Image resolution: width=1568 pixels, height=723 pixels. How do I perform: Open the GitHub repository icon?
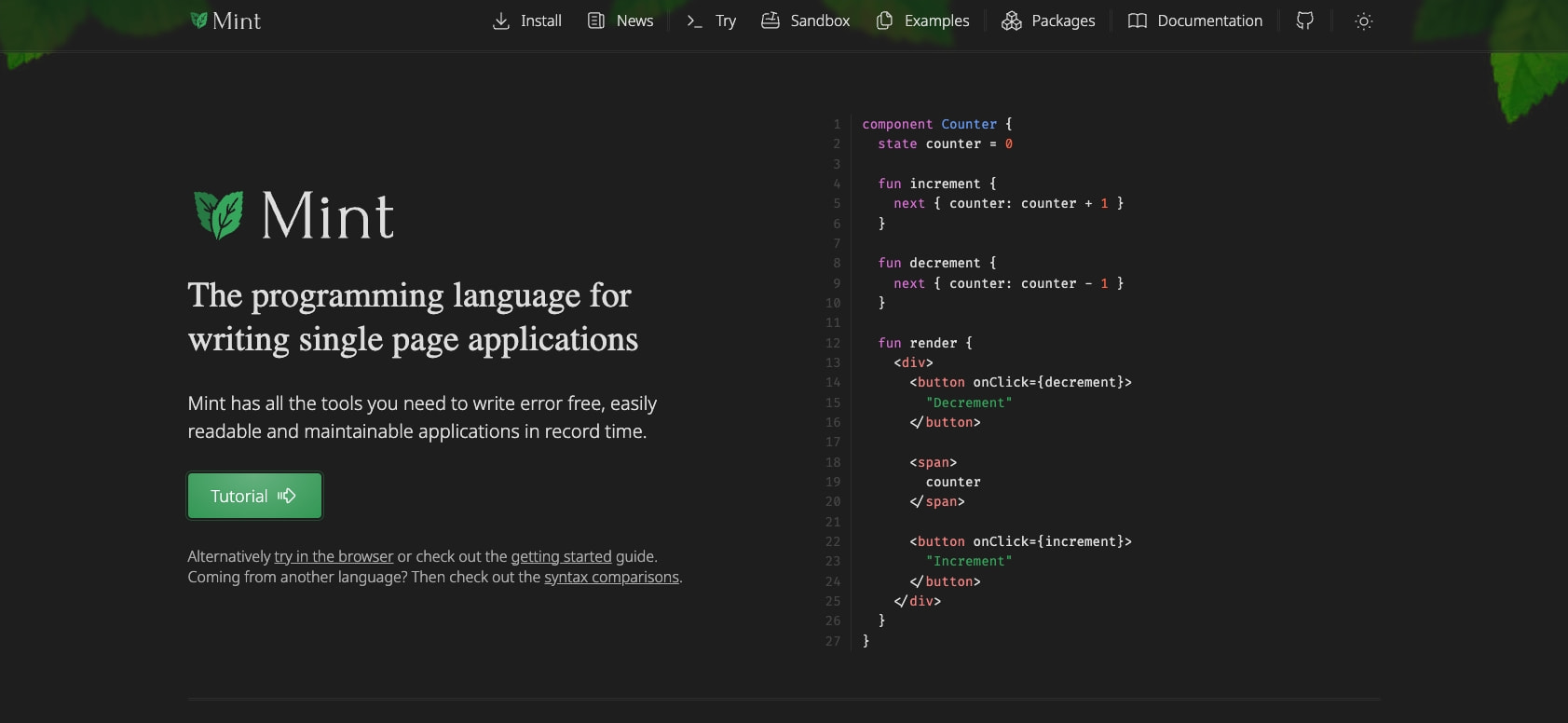[x=1305, y=20]
